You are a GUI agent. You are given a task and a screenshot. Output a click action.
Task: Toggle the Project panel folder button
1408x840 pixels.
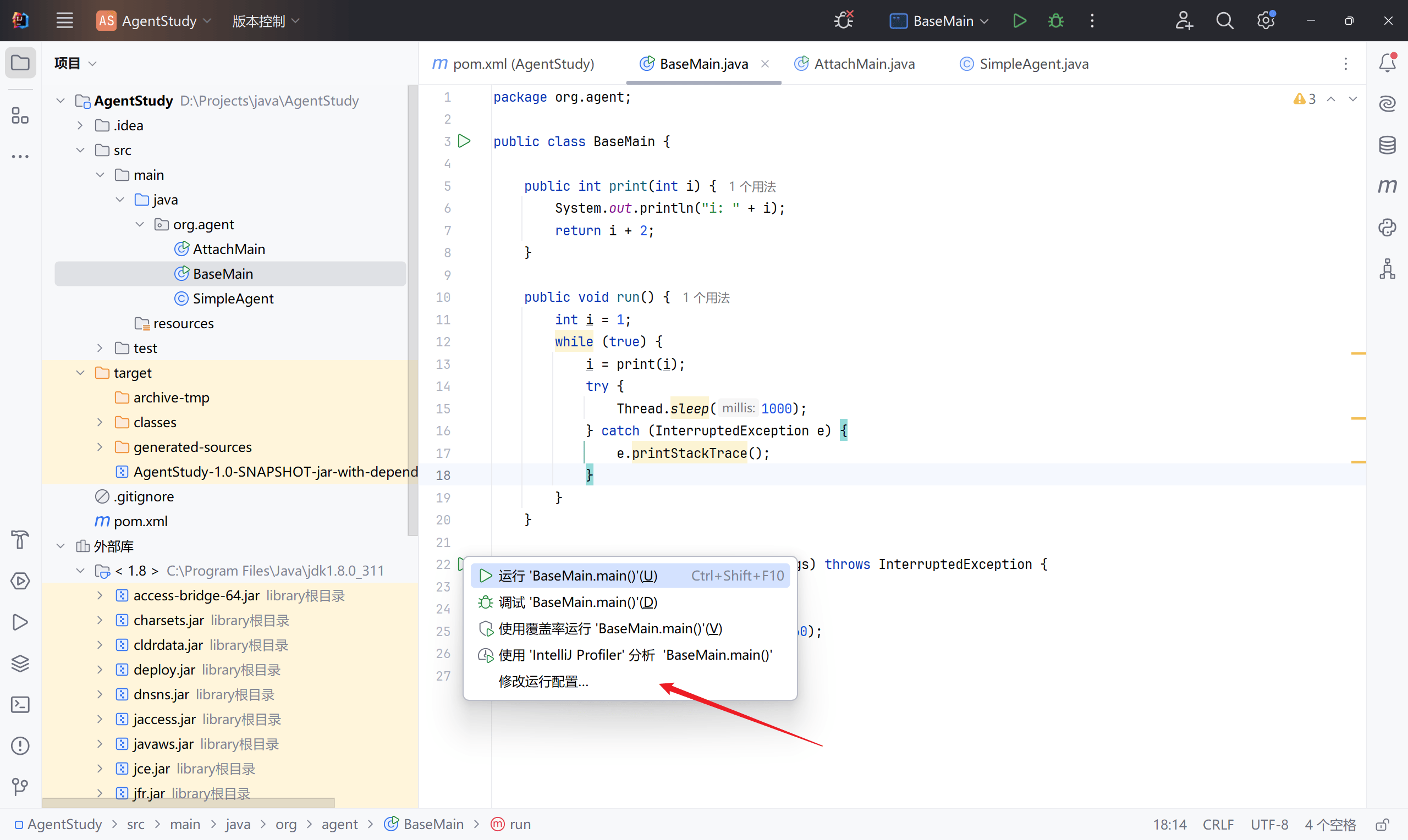tap(20, 63)
